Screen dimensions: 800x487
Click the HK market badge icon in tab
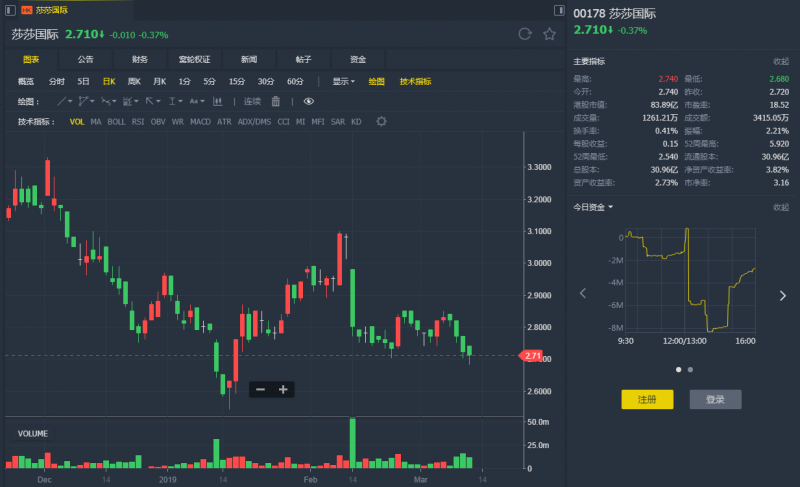click(x=27, y=10)
